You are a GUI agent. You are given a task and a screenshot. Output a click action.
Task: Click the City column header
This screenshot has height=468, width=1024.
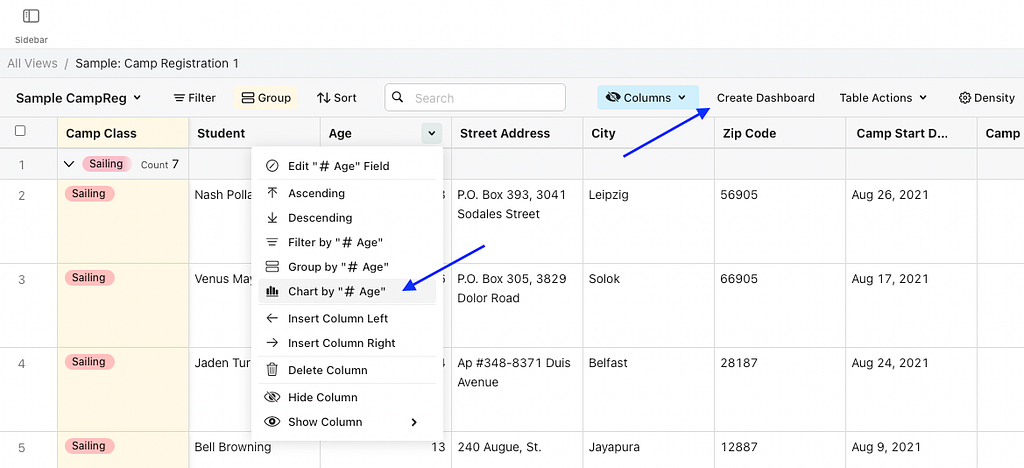coord(648,133)
